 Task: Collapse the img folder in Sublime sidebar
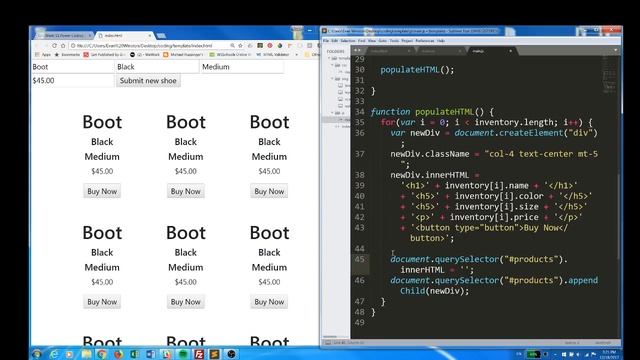point(333,79)
